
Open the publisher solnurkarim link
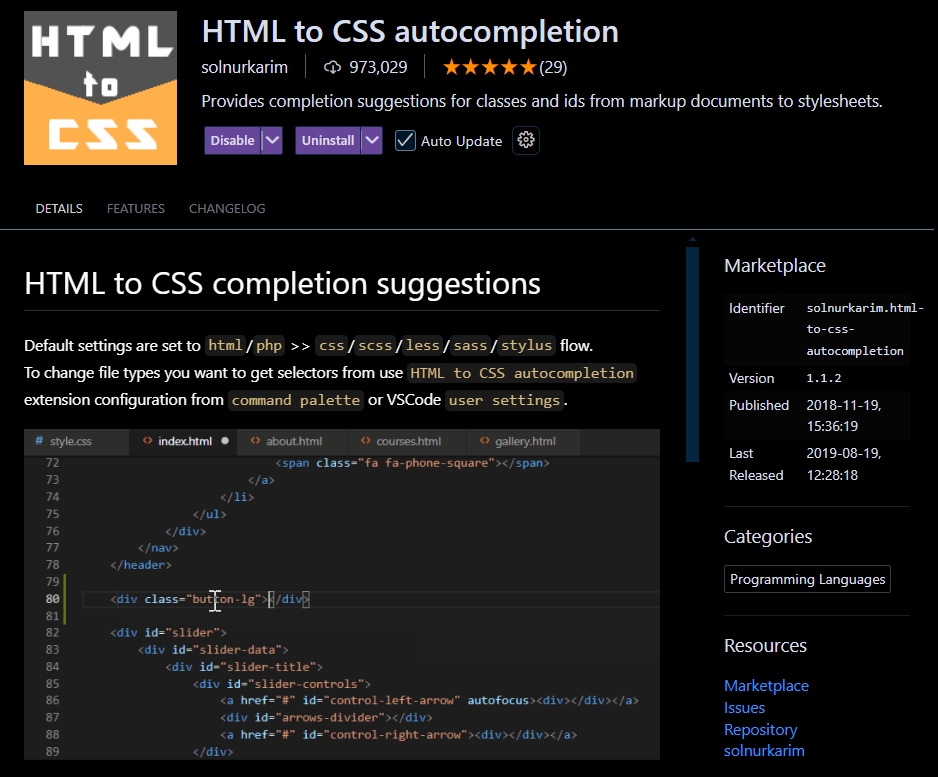coord(244,67)
